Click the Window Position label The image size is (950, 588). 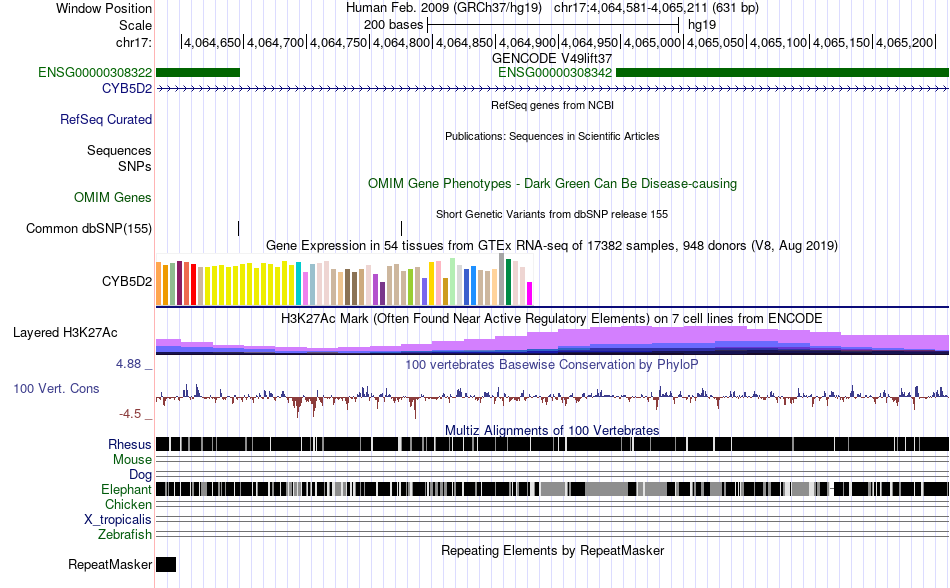tap(104, 8)
